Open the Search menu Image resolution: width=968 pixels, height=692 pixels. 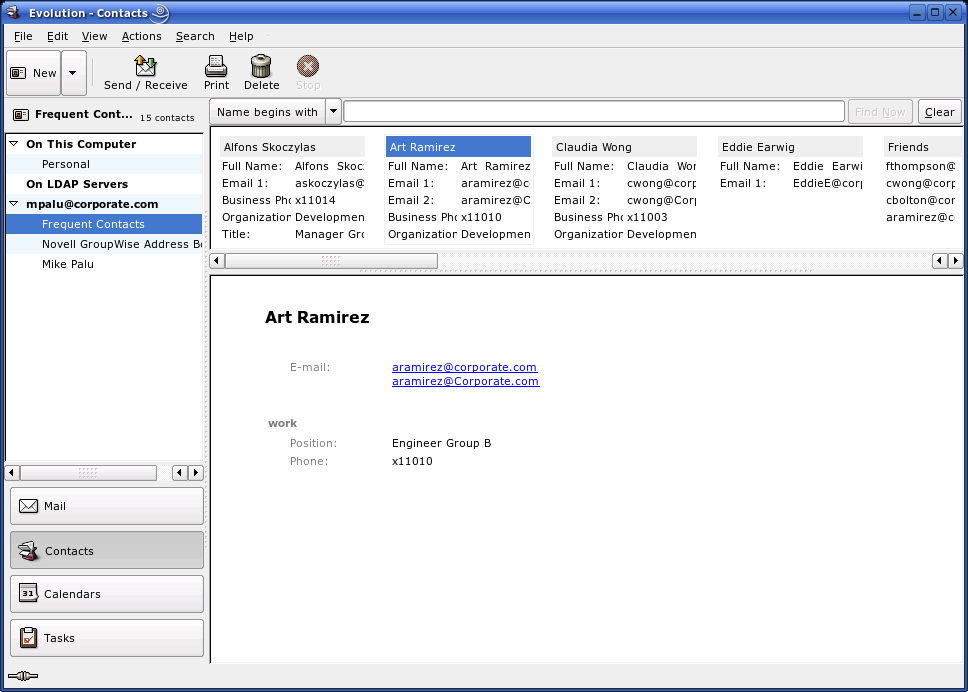(194, 35)
